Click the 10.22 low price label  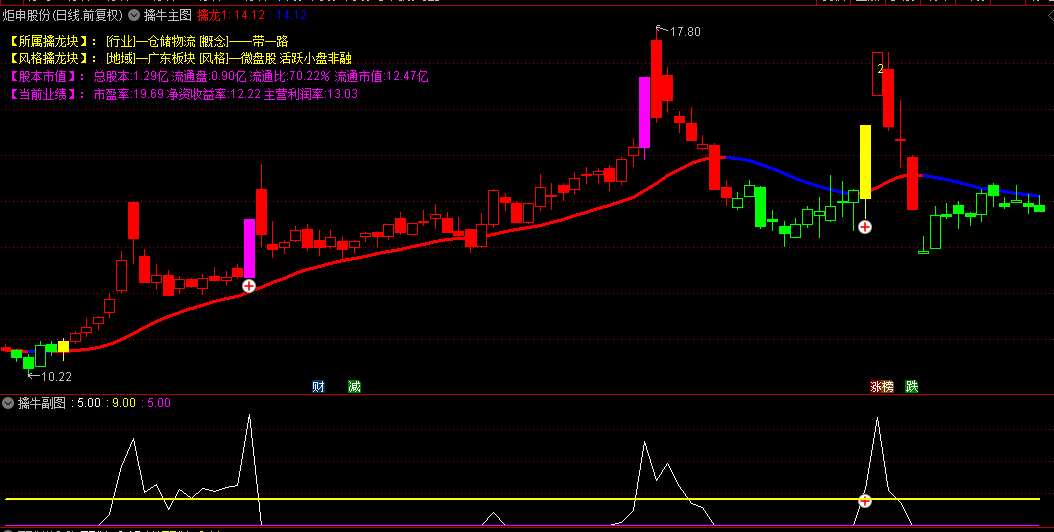point(56,377)
